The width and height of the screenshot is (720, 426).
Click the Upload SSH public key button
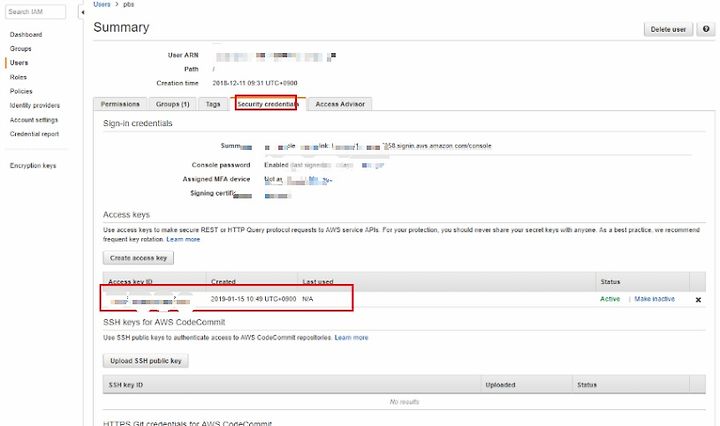(146, 361)
